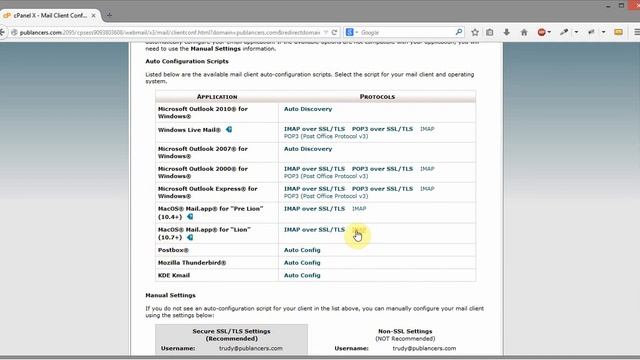Viewport: 640px width, 360px height.
Task: Click the yellow notes icon in toolbar
Action: [x=618, y=32]
